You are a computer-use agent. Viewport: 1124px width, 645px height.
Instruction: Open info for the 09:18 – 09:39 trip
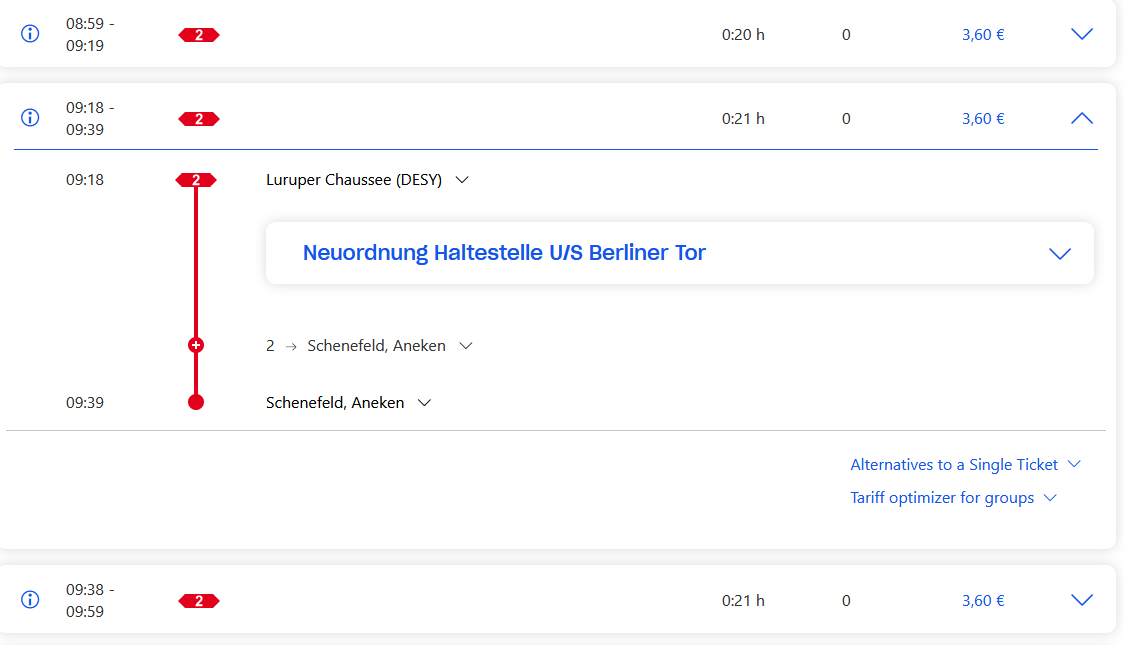(x=30, y=118)
